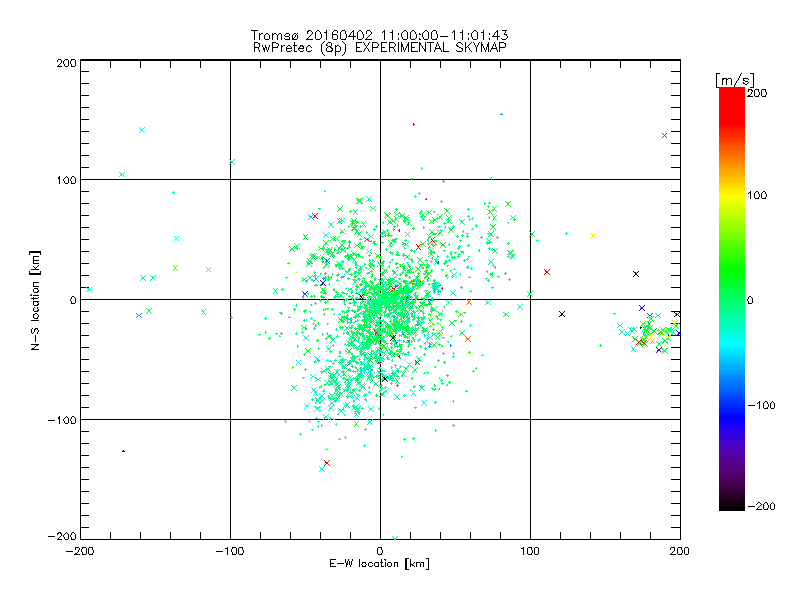Click the colorbar tick label '-200'
The height and width of the screenshot is (600, 800).
[x=761, y=506]
